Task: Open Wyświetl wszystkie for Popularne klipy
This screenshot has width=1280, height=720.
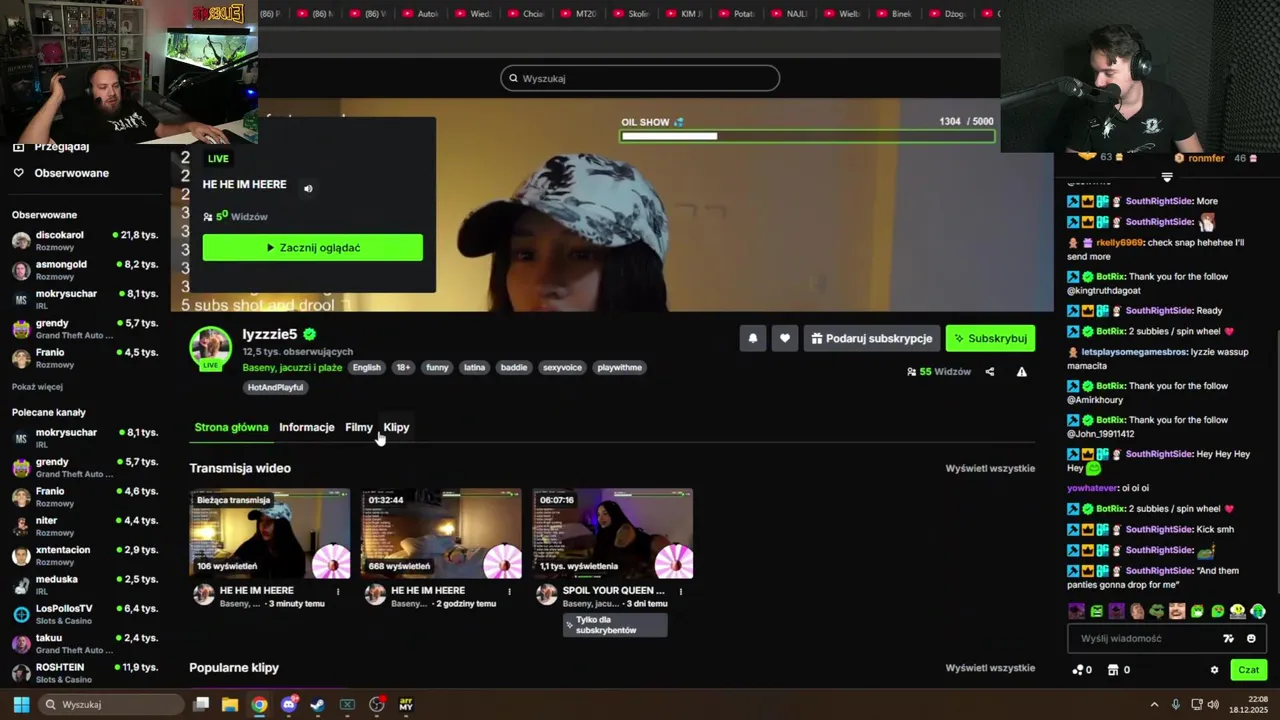Action: point(990,668)
